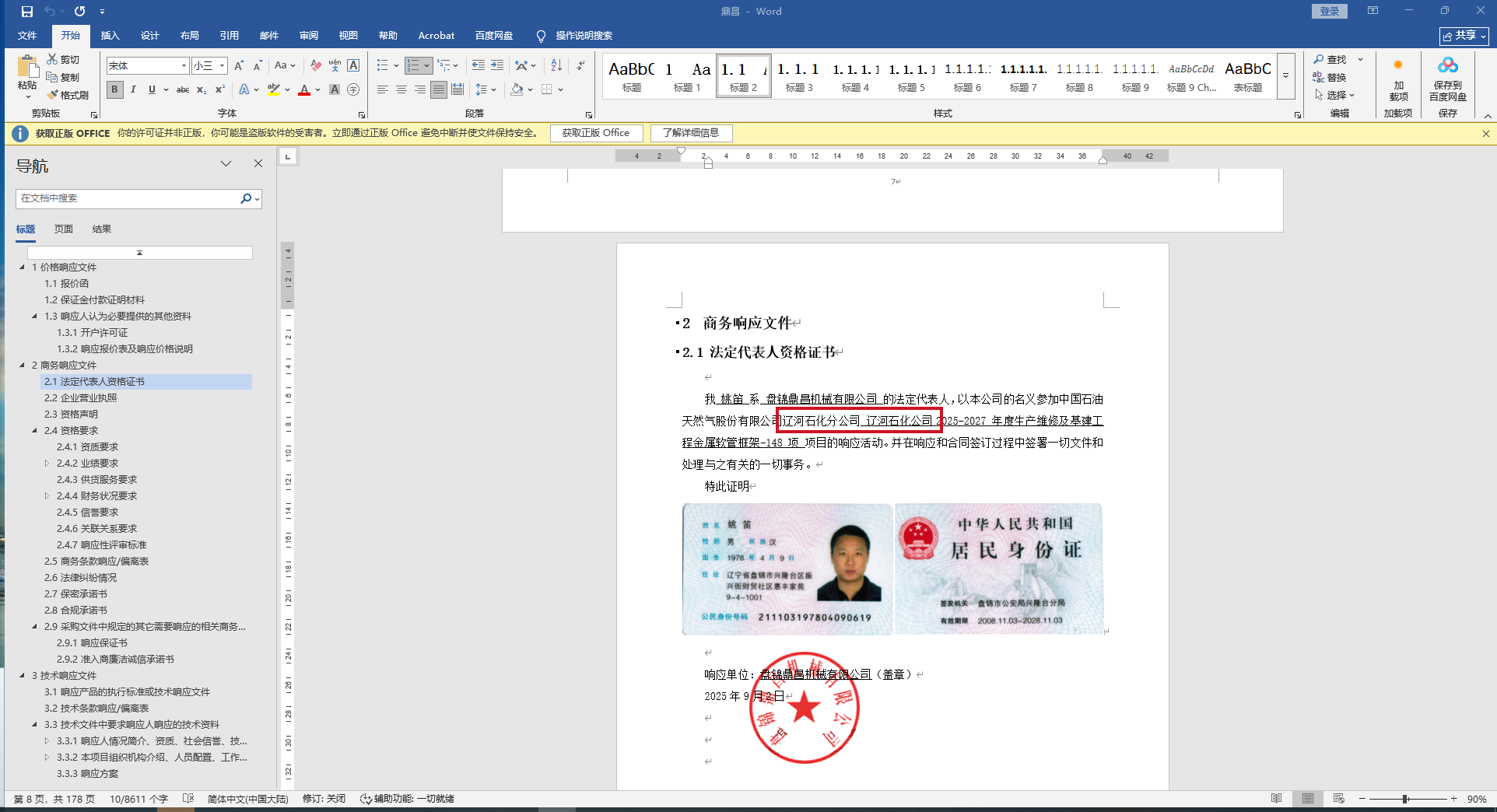Apply strikethrough with the abc icon
Viewport: 1497px width, 812px height.
click(183, 90)
